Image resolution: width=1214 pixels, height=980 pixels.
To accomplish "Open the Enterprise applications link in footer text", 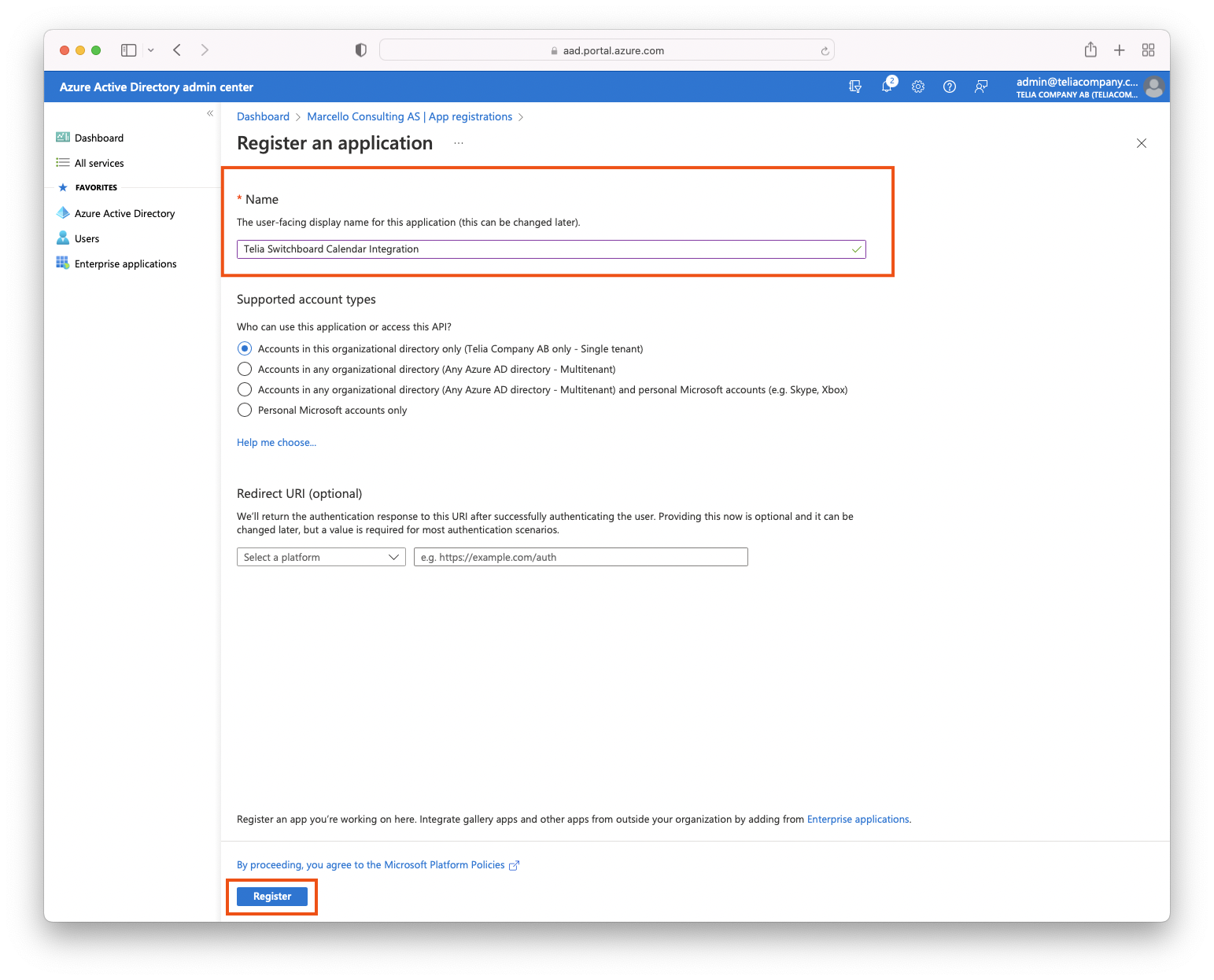I will tap(858, 820).
